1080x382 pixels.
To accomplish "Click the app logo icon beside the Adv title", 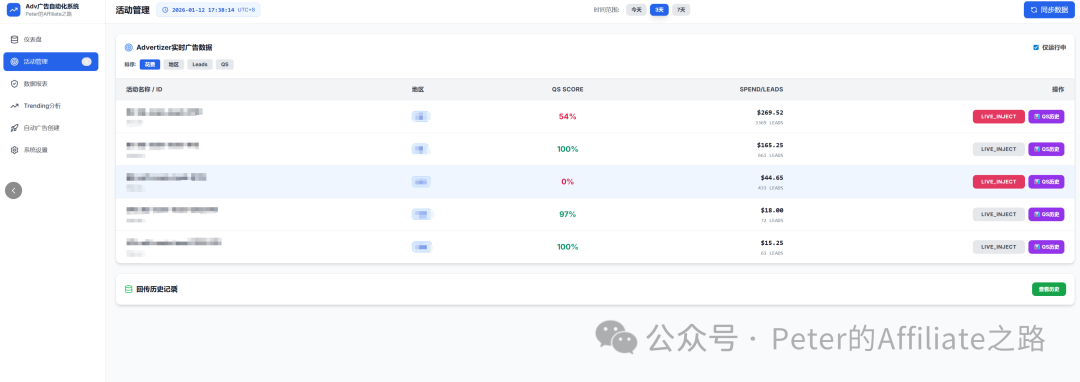I will coord(14,10).
